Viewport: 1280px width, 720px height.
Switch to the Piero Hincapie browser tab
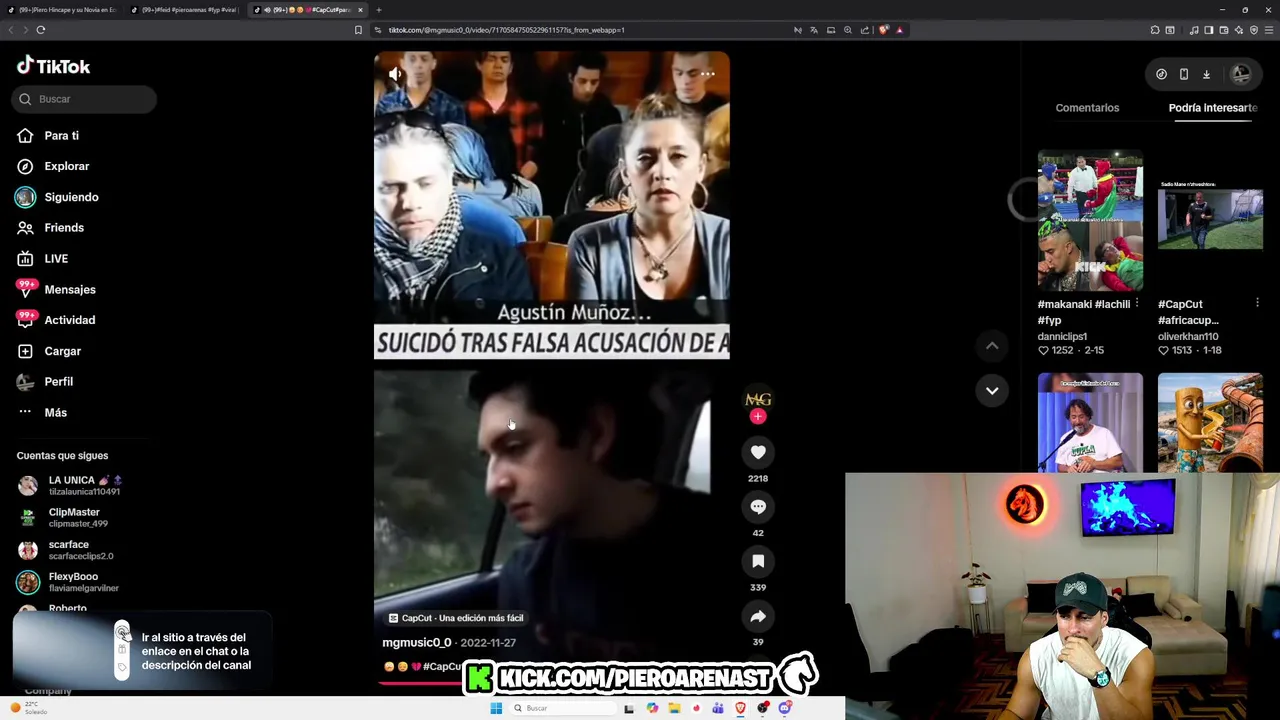(x=61, y=10)
